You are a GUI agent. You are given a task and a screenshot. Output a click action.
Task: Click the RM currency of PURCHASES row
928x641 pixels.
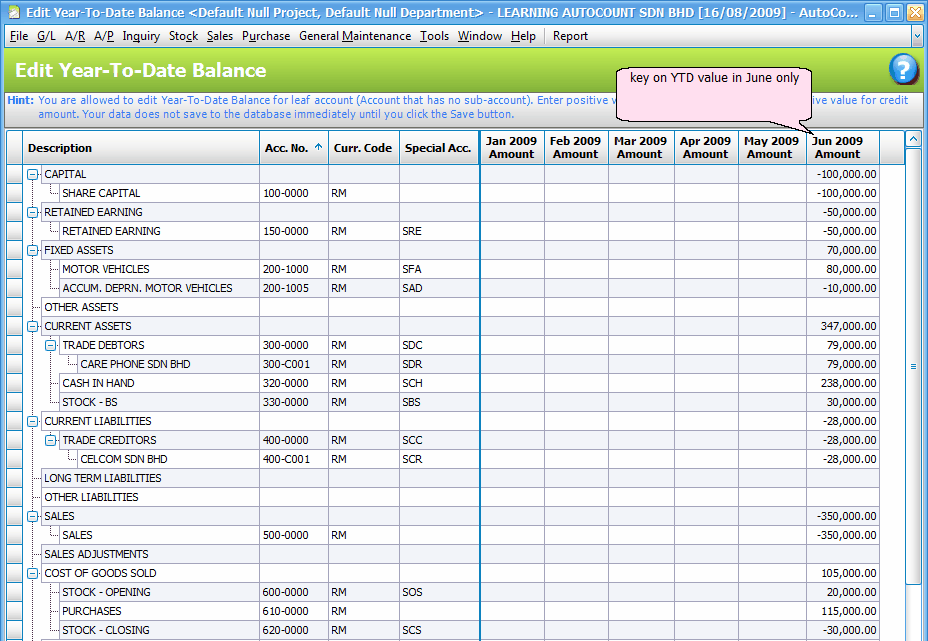tap(339, 611)
